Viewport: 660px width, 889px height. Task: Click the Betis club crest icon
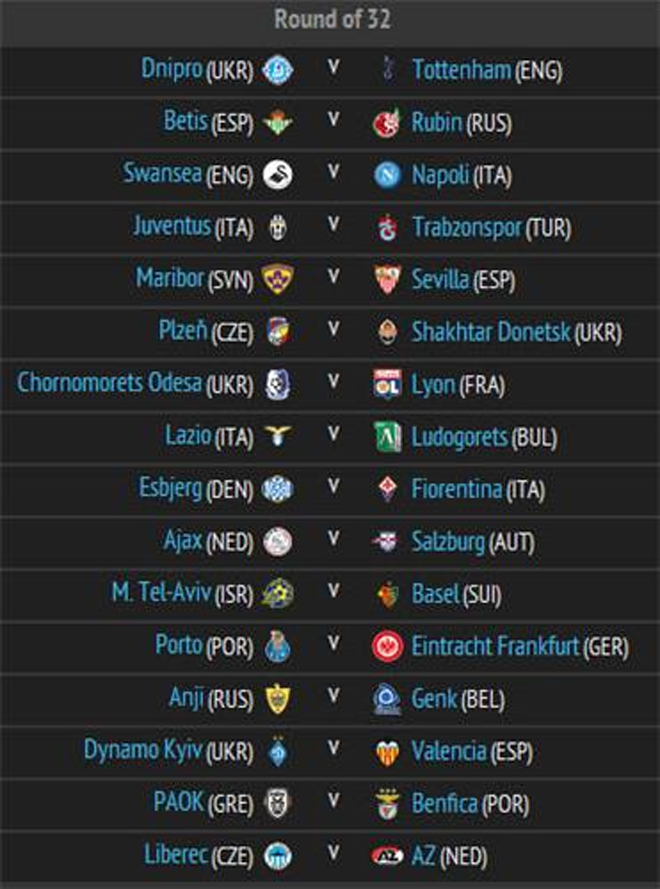[x=277, y=123]
